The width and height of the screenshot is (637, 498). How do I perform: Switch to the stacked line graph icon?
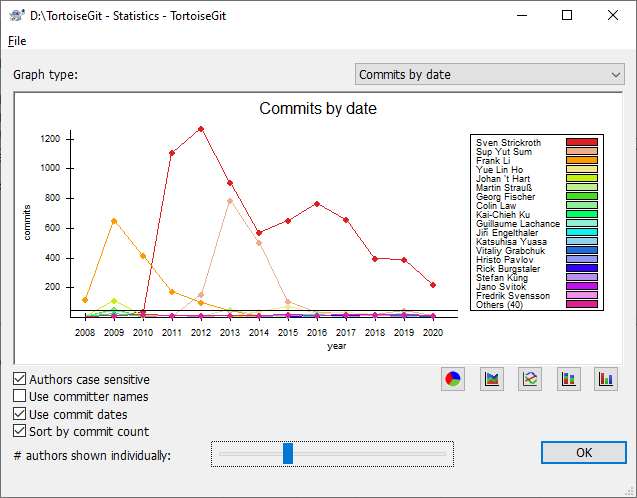pos(492,379)
